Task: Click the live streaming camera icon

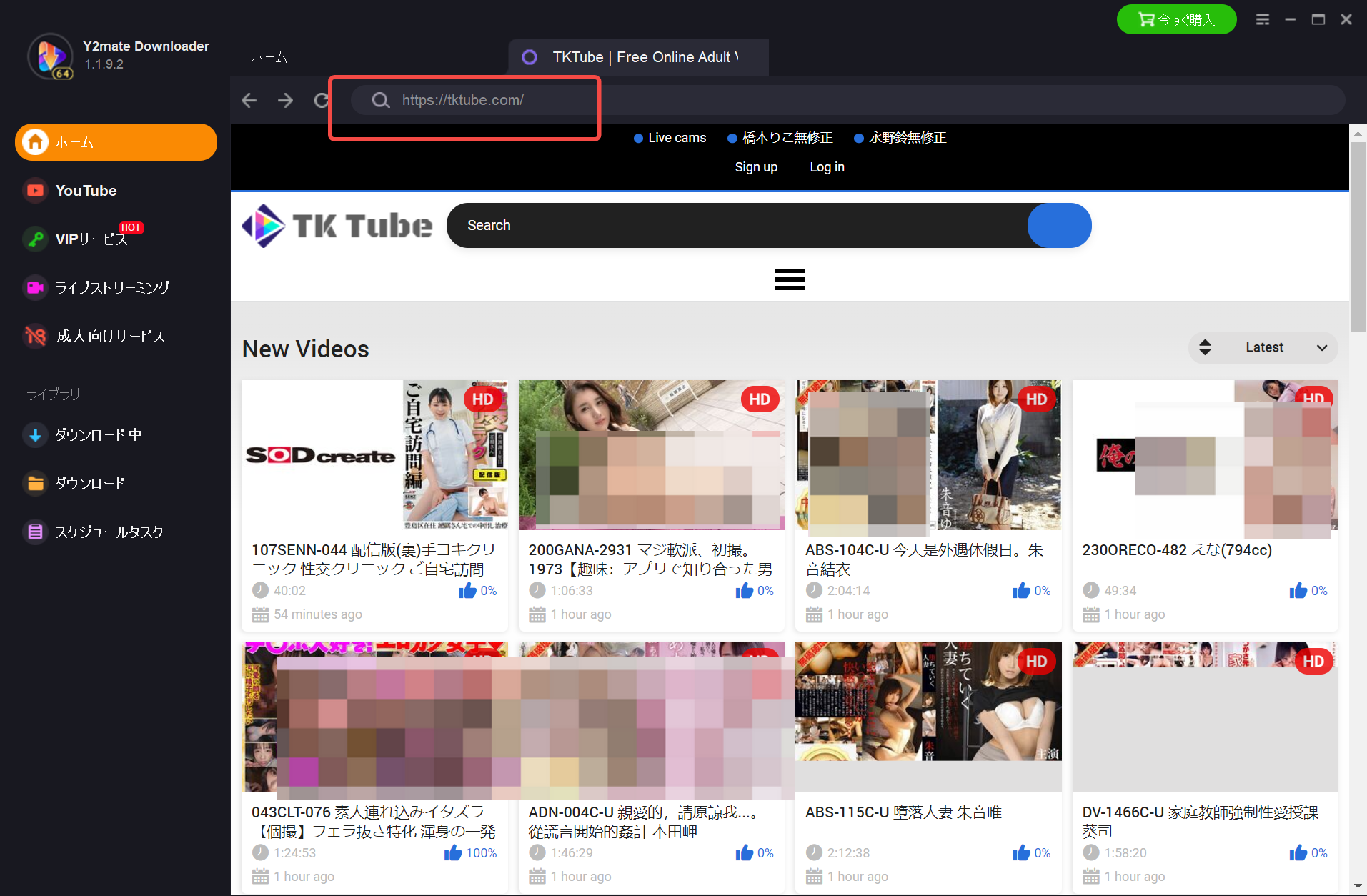Action: (35, 287)
